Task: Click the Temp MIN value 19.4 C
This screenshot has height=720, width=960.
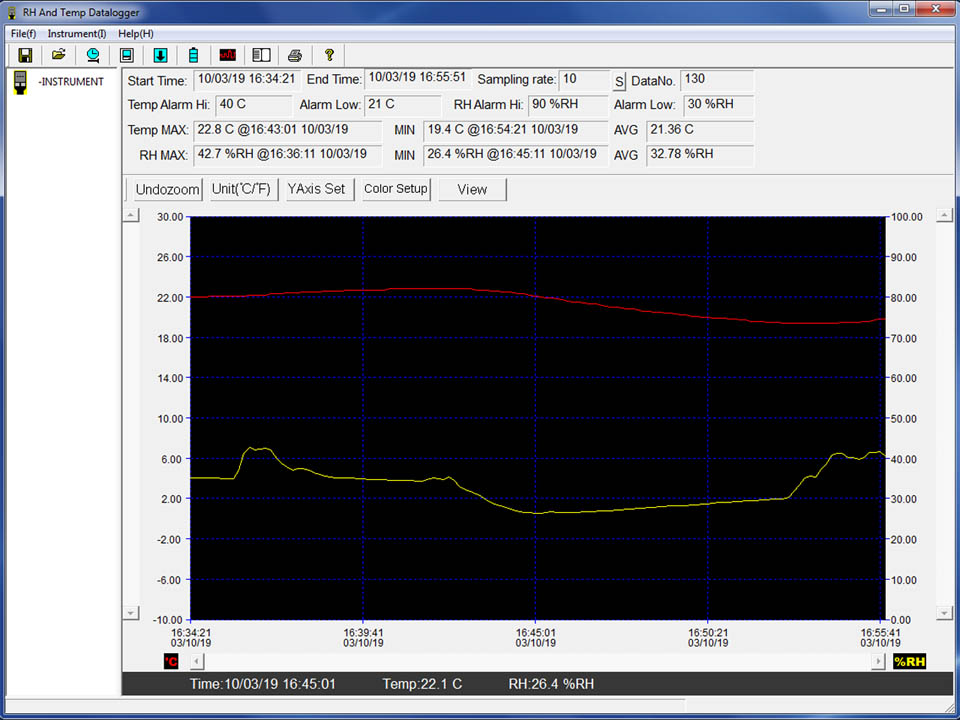Action: (516, 130)
